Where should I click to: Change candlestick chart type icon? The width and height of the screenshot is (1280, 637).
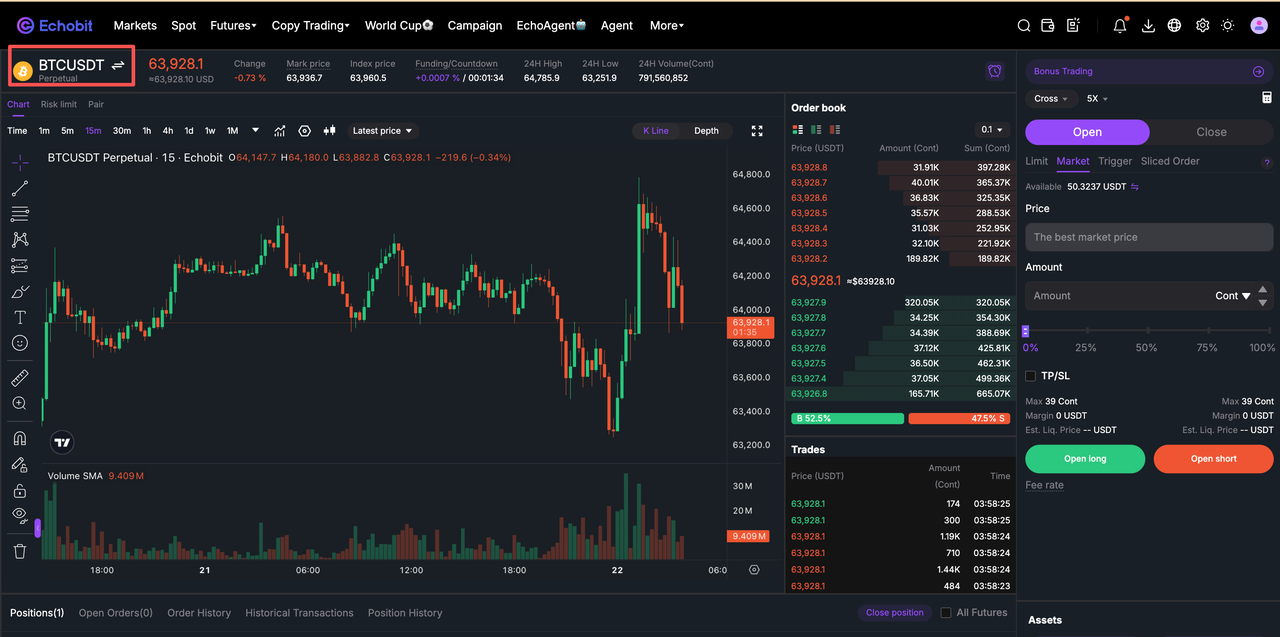(329, 131)
